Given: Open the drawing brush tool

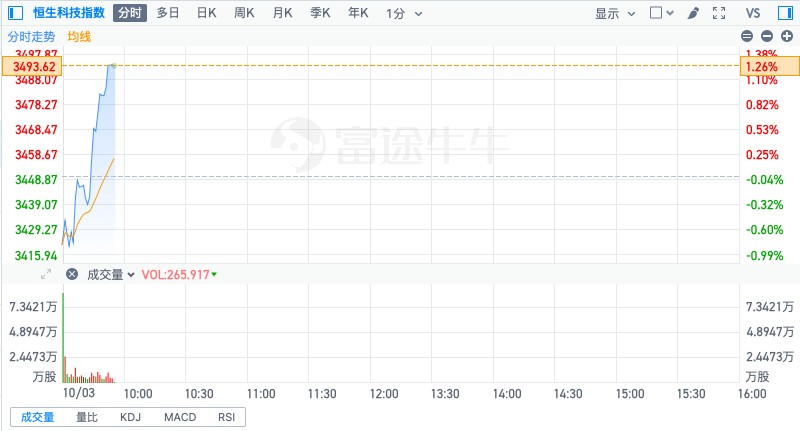Looking at the screenshot, I should coord(694,13).
